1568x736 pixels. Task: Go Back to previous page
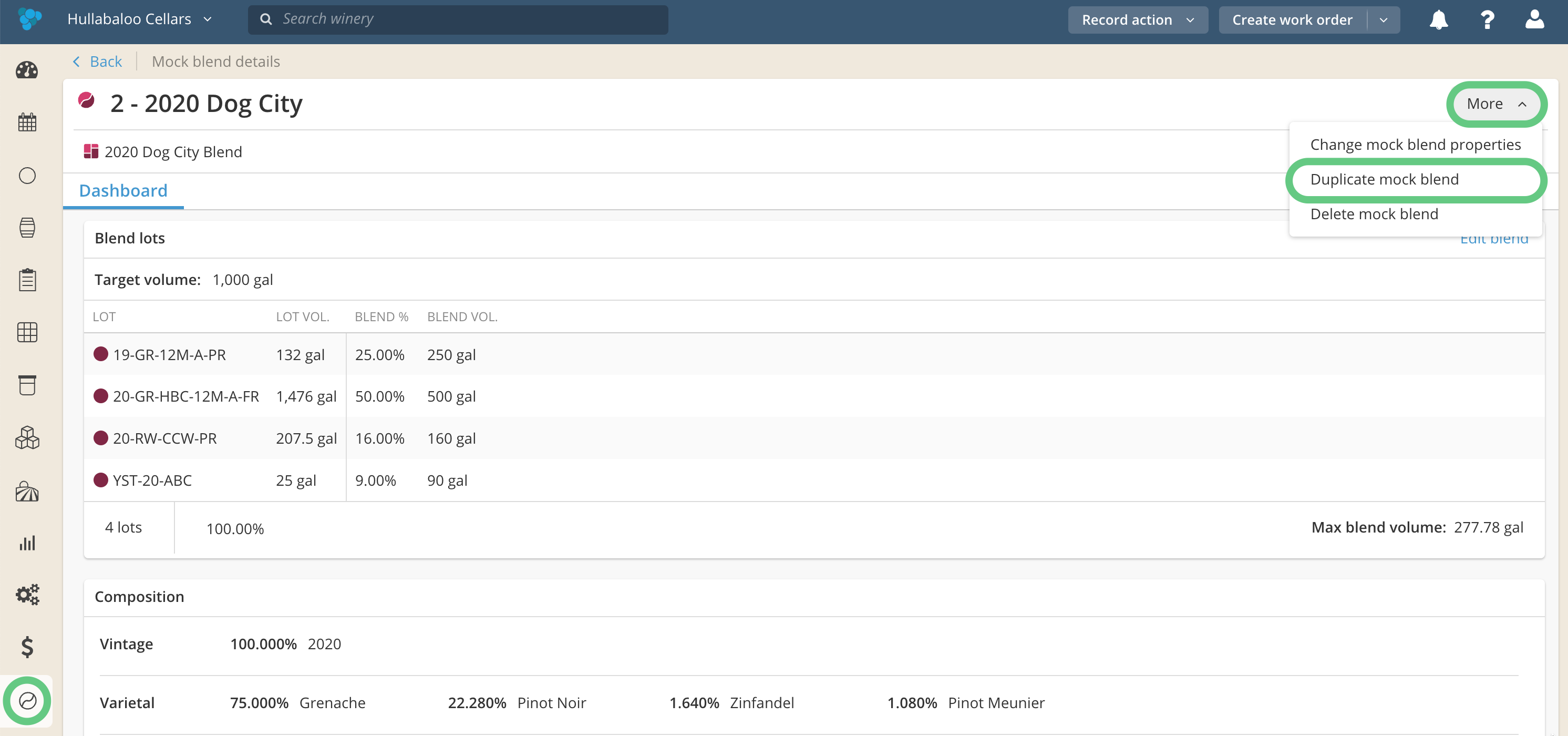click(97, 62)
